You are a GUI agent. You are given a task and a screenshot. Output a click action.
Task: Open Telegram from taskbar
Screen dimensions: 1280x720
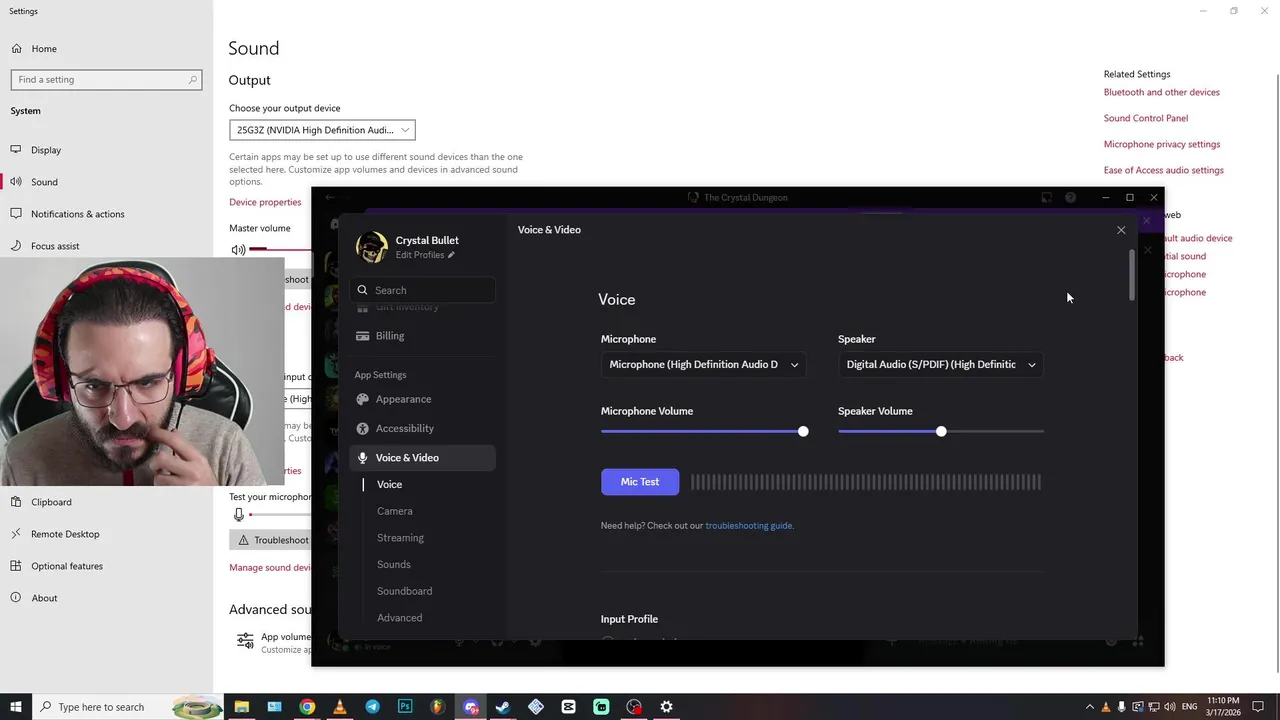(372, 707)
